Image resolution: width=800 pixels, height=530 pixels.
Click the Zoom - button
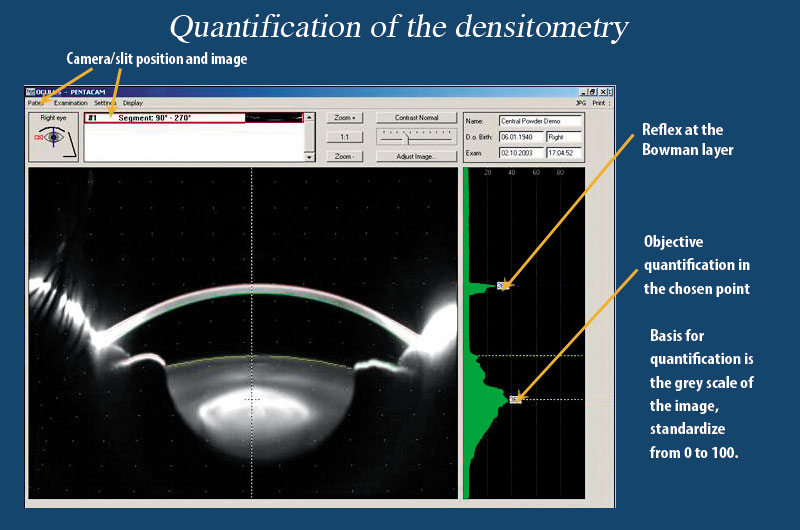click(345, 157)
